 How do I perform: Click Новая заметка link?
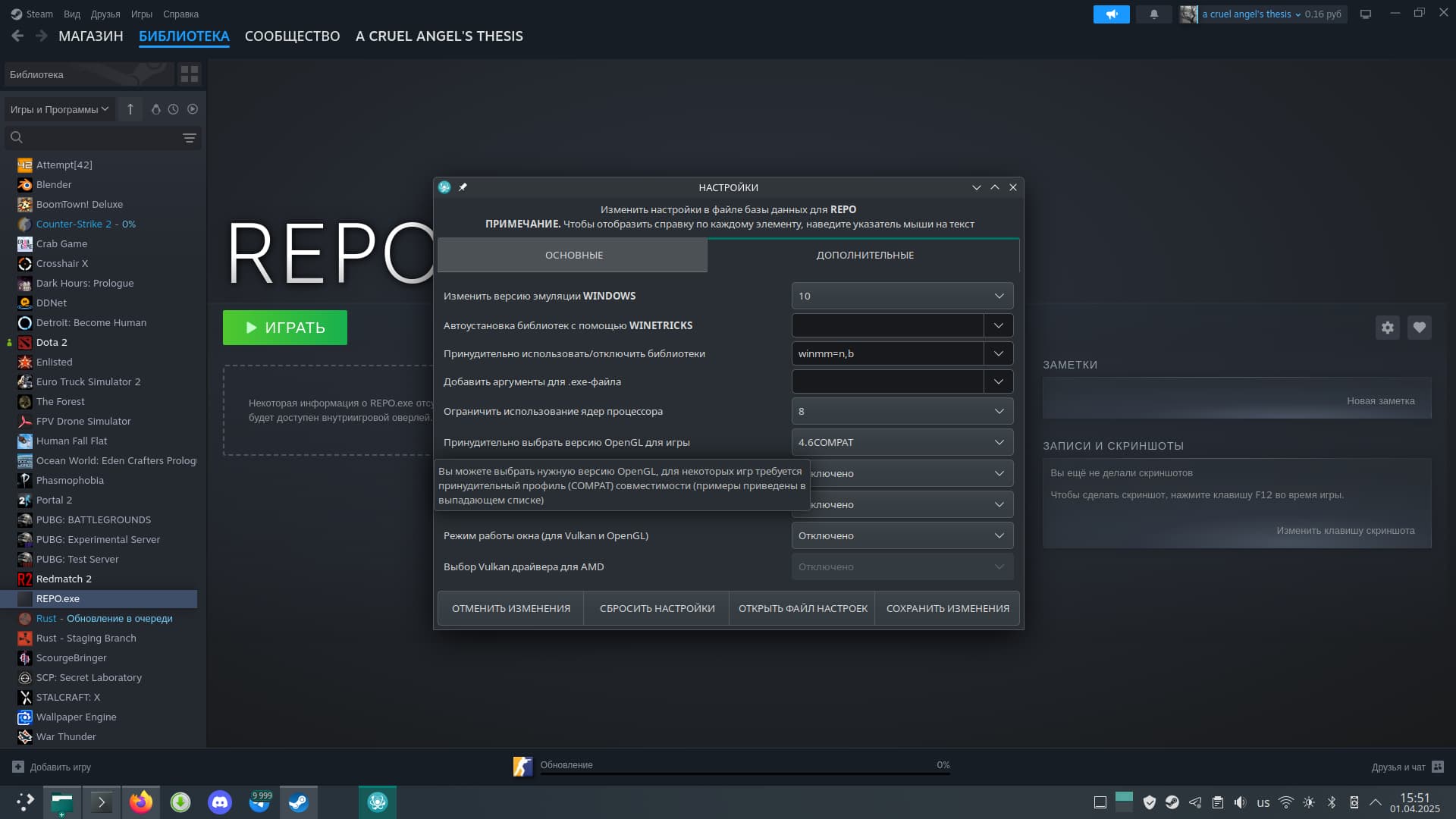point(1380,400)
